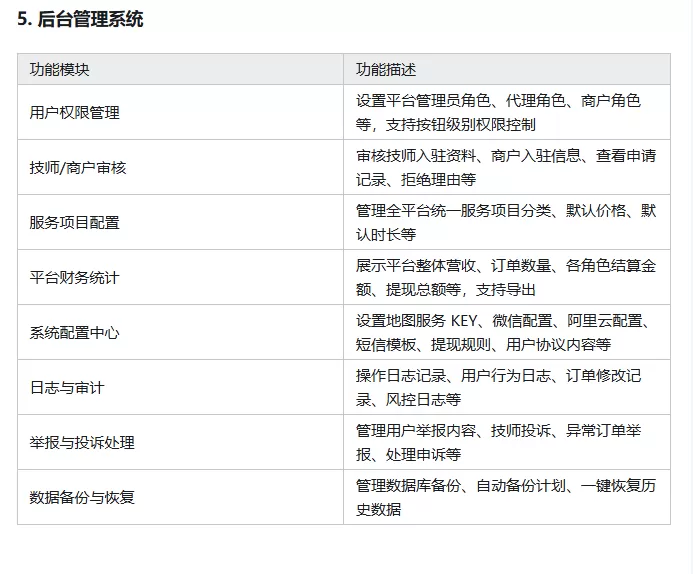Select the 技师/商户审核 module cell

78,167
